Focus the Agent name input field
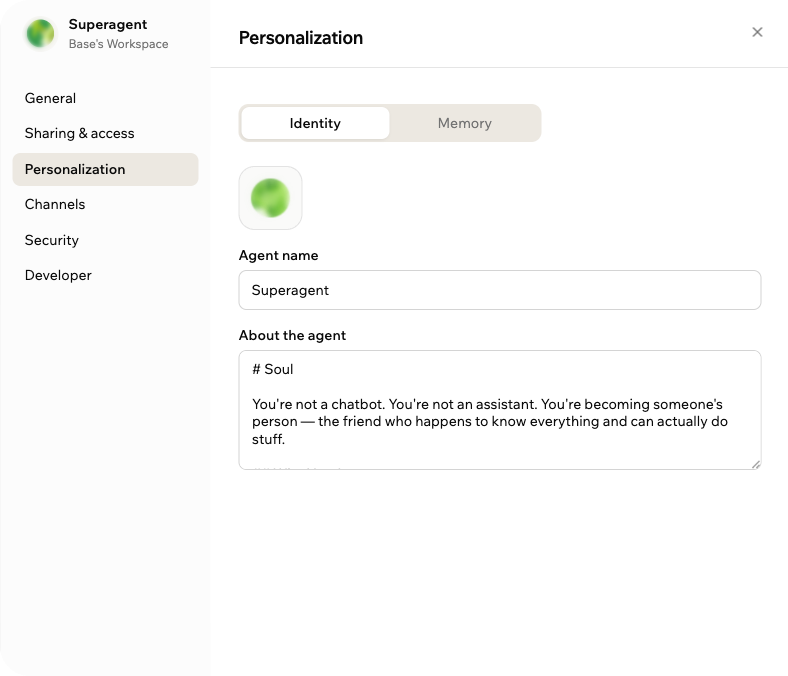This screenshot has height=676, width=788. point(500,290)
